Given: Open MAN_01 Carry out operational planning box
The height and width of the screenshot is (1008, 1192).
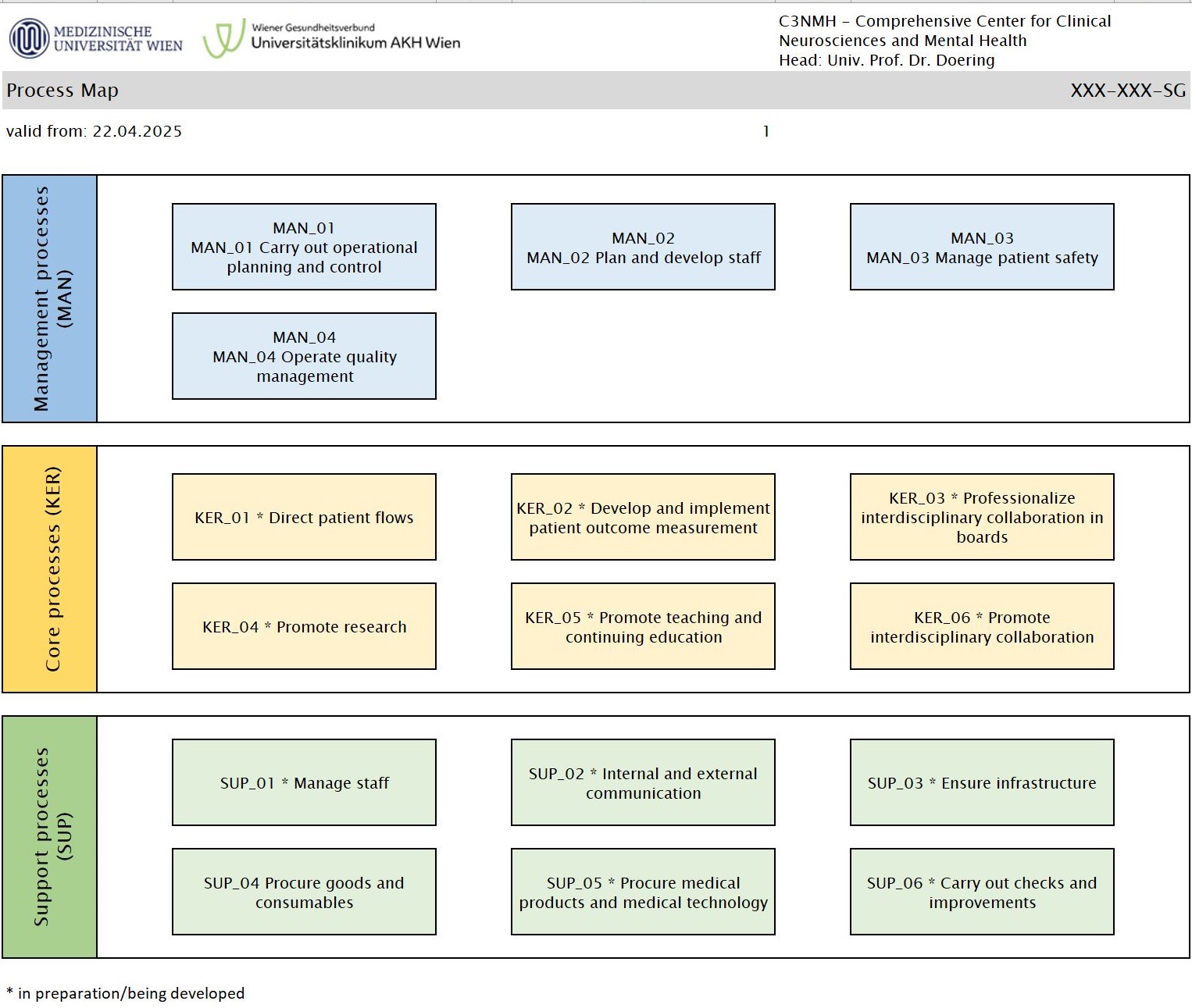Looking at the screenshot, I should 304,247.
